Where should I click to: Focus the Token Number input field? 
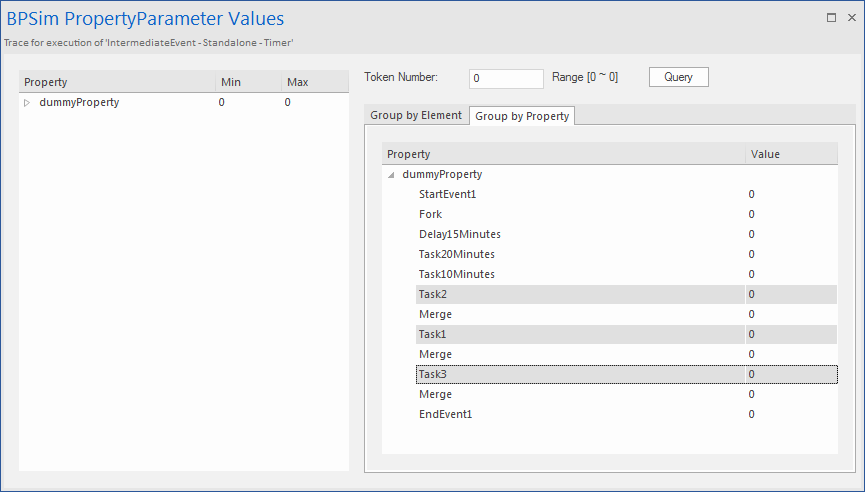505,78
